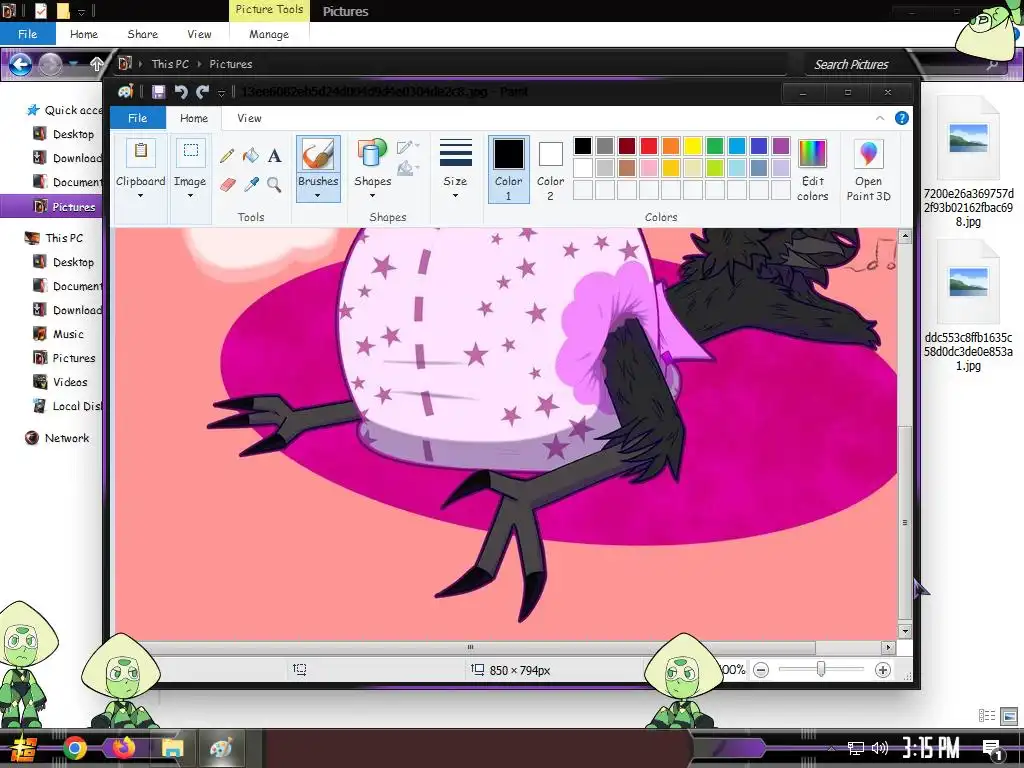This screenshot has height=768, width=1024.
Task: Open Customize Quick Access Toolbar arrow in Paint
Action: pyautogui.click(x=221, y=93)
